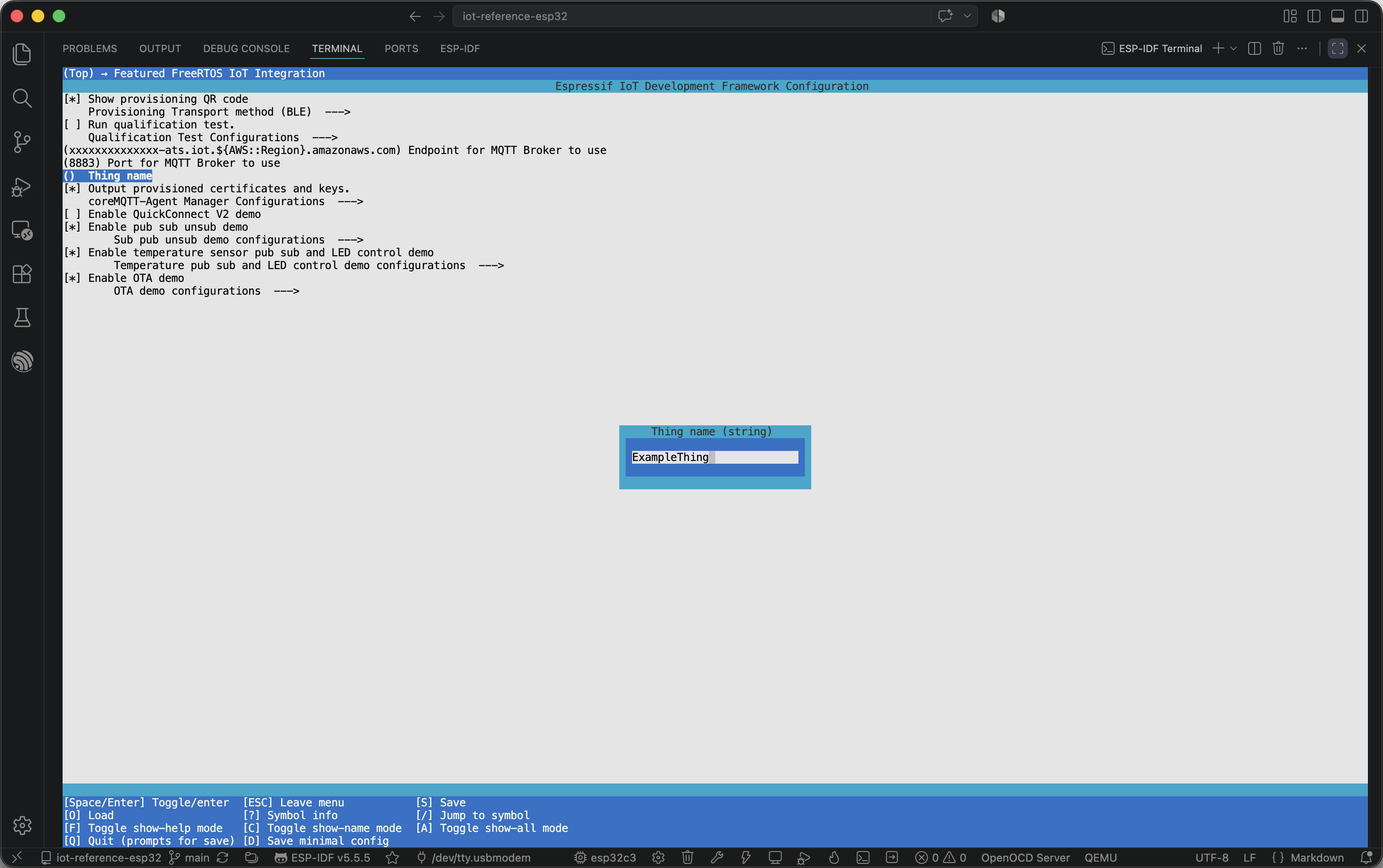The width and height of the screenshot is (1383, 868).
Task: Click the main branch in status bar
Action: point(190,857)
